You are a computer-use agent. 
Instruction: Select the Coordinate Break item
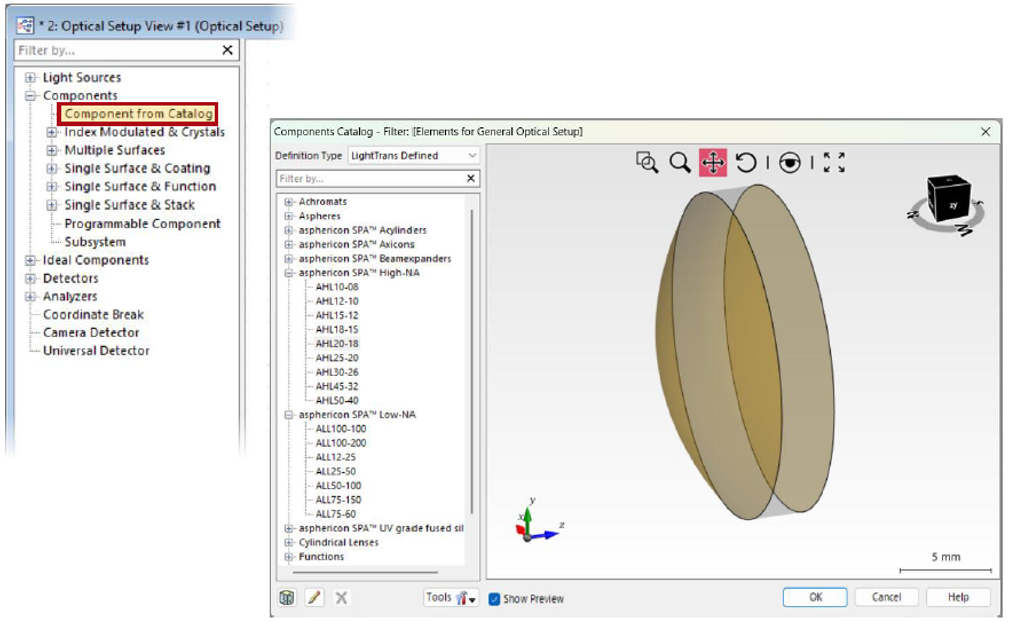tap(93, 315)
